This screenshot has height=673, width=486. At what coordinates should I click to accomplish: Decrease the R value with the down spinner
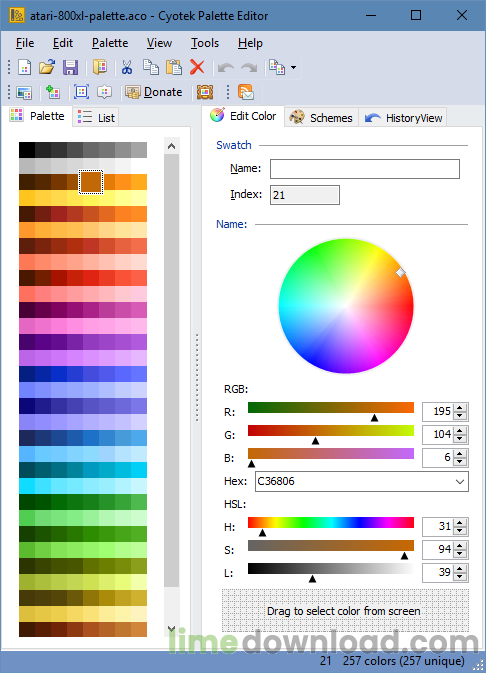tap(460, 415)
